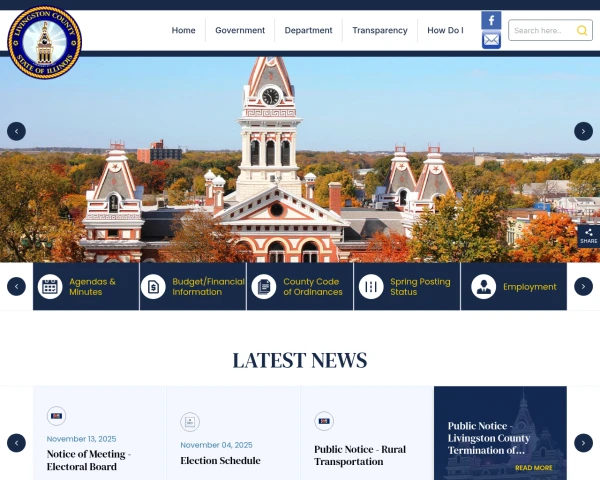This screenshot has height=480, width=600.
Task: Open Agendas & Minutes link
Action: click(92, 287)
